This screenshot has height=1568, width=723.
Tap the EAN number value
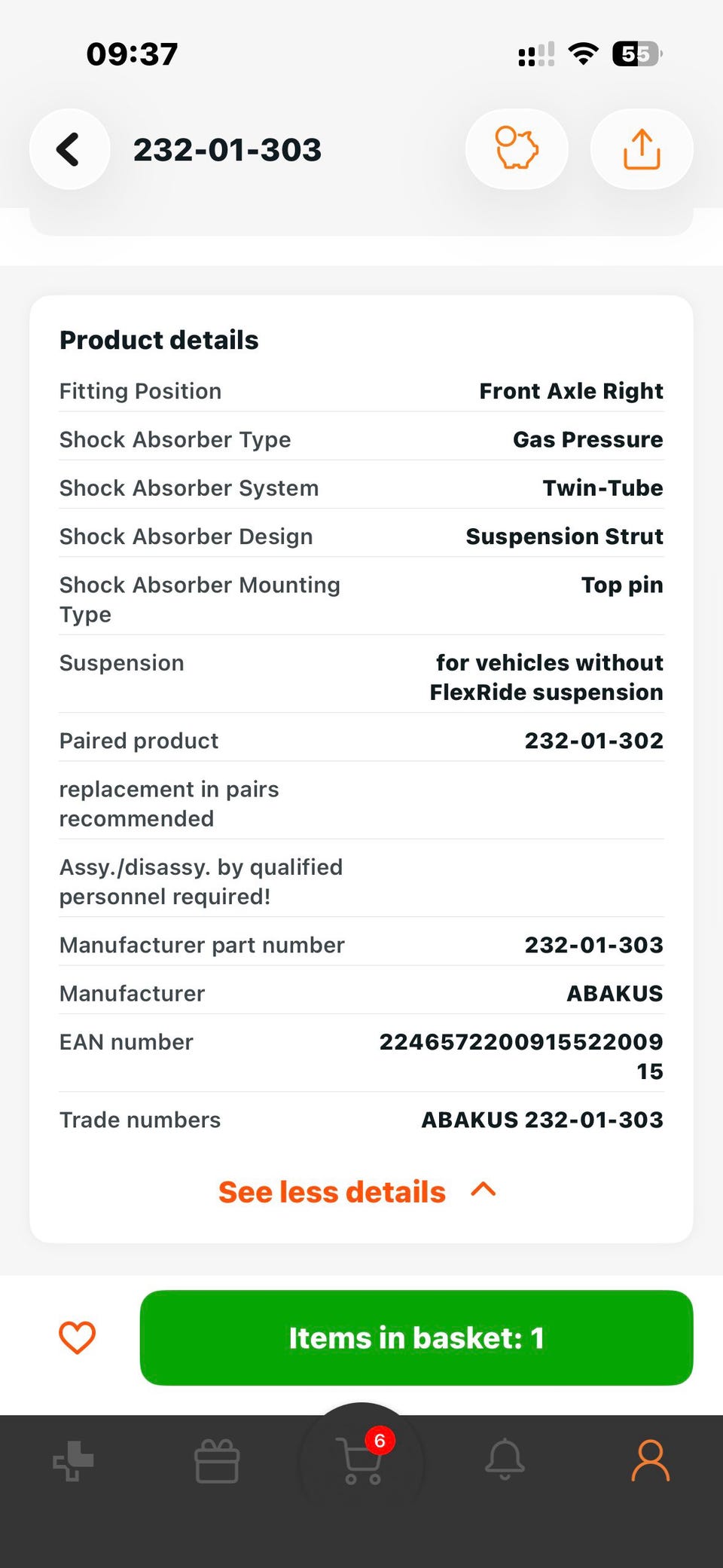[521, 1056]
